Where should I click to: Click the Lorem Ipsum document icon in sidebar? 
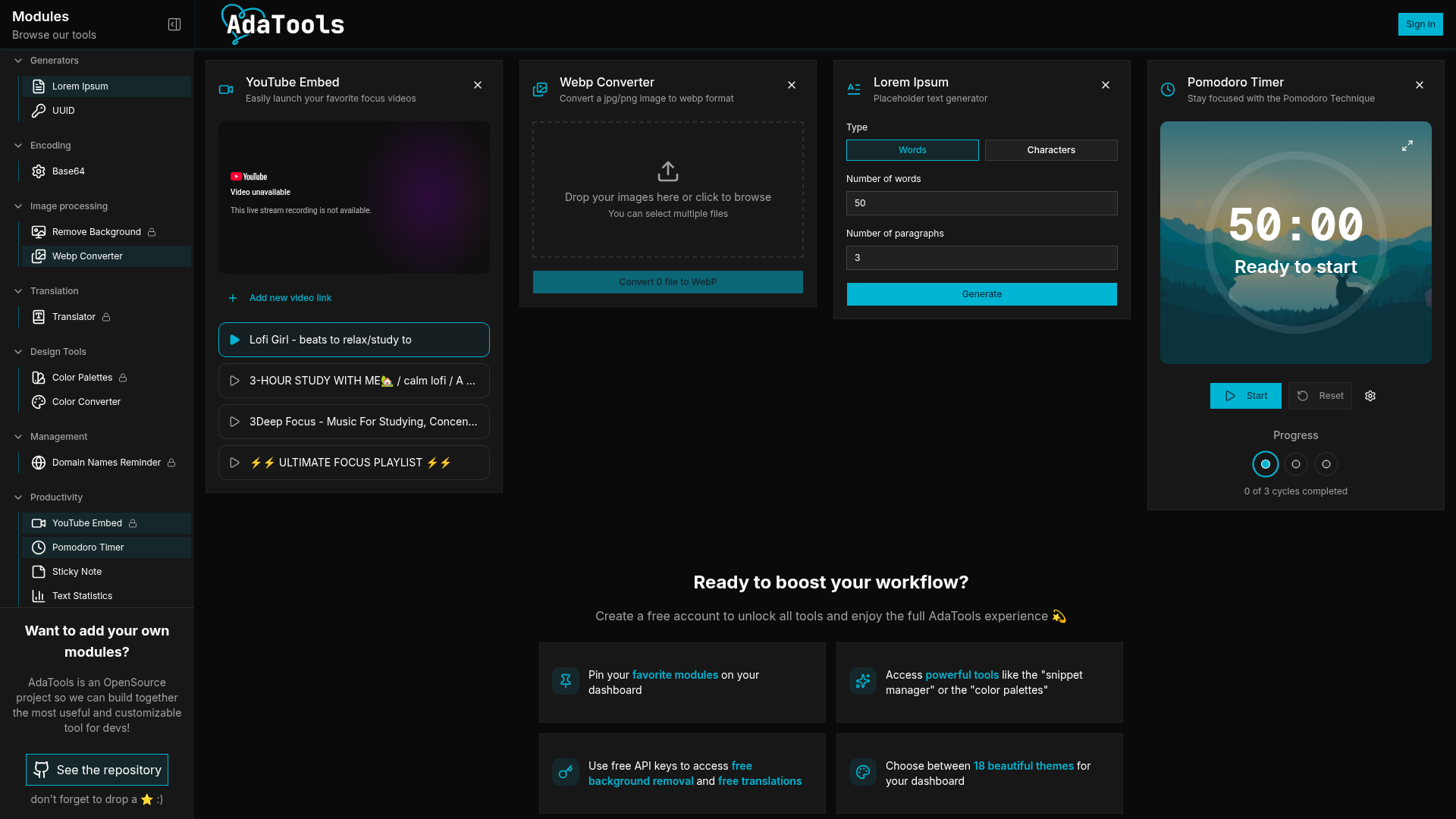click(x=39, y=86)
